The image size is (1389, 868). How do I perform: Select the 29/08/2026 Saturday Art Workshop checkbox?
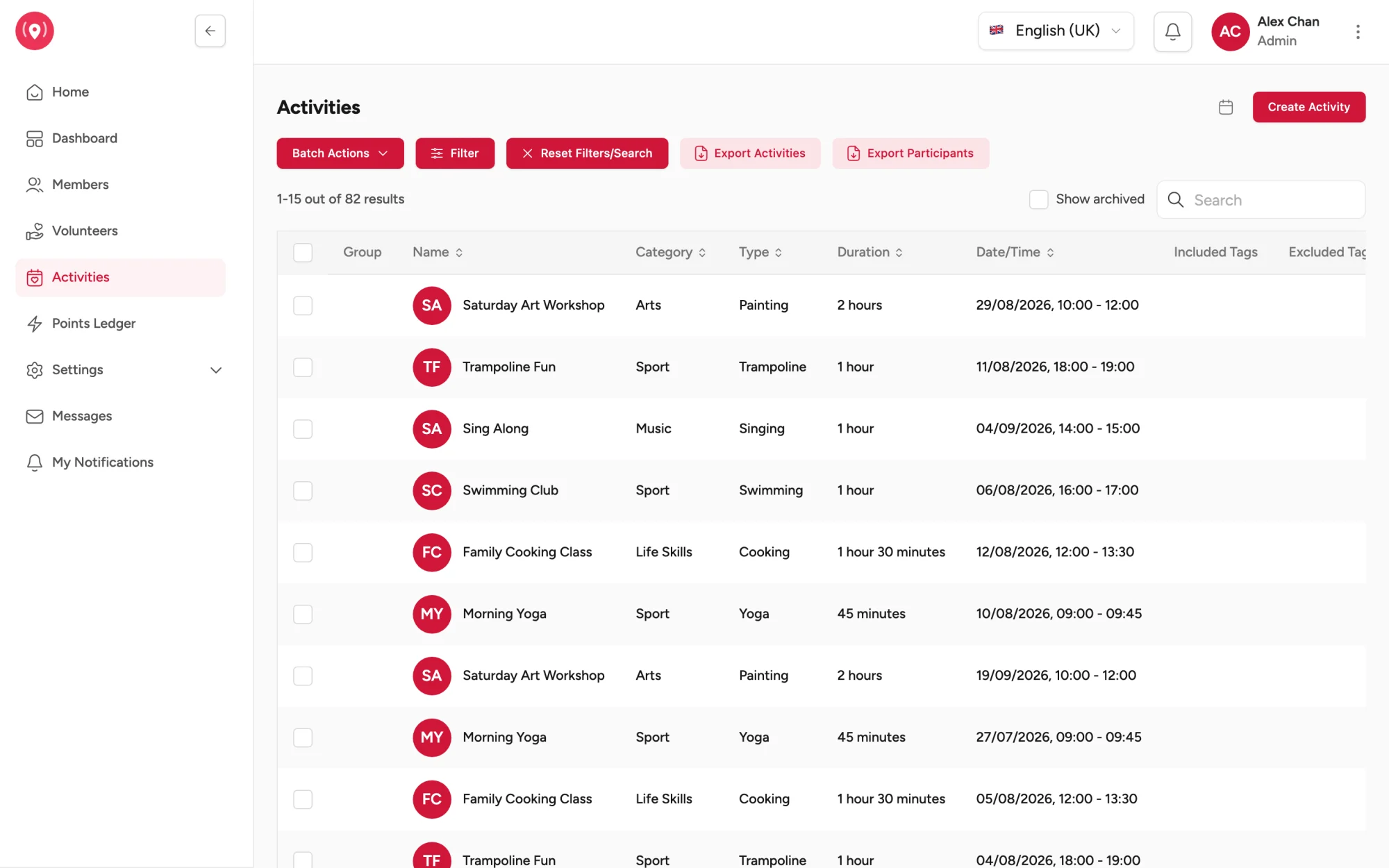pos(303,306)
